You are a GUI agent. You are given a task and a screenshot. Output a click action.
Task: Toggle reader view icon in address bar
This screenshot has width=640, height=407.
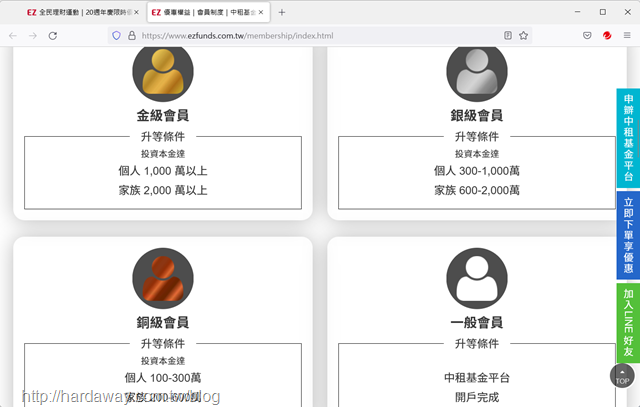(508, 36)
